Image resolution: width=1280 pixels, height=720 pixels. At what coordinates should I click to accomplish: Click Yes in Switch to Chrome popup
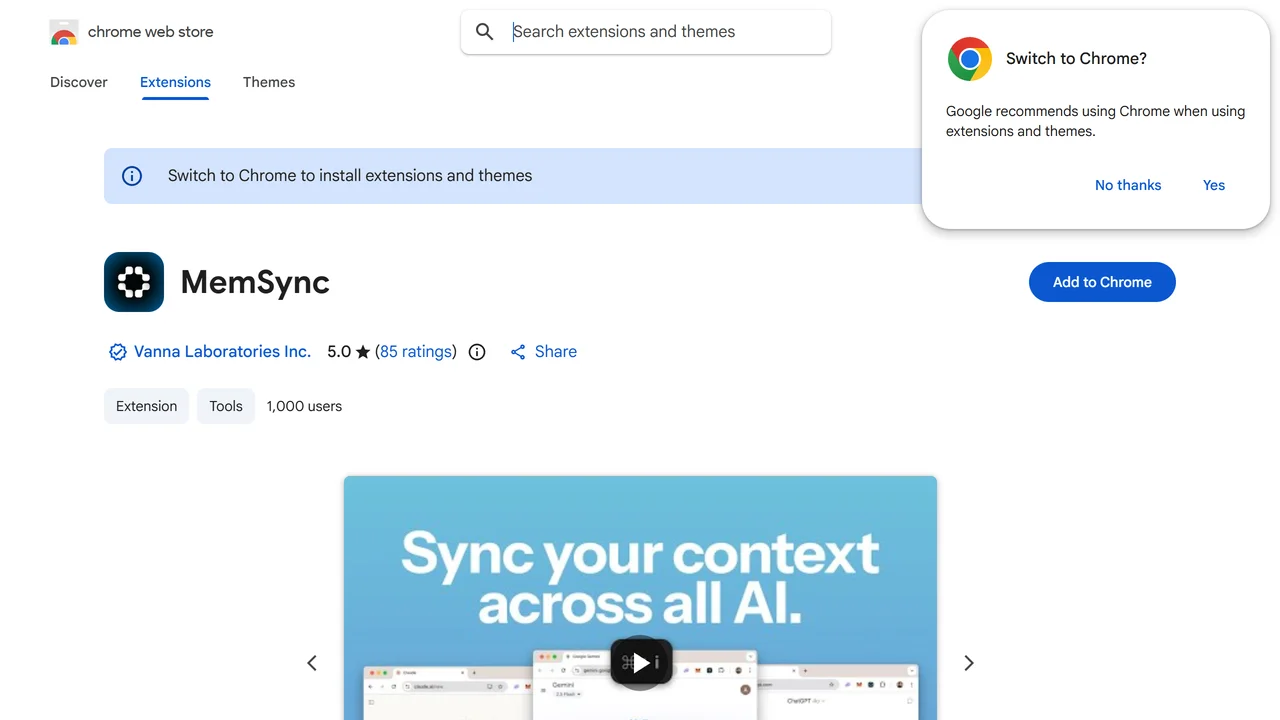pyautogui.click(x=1214, y=185)
